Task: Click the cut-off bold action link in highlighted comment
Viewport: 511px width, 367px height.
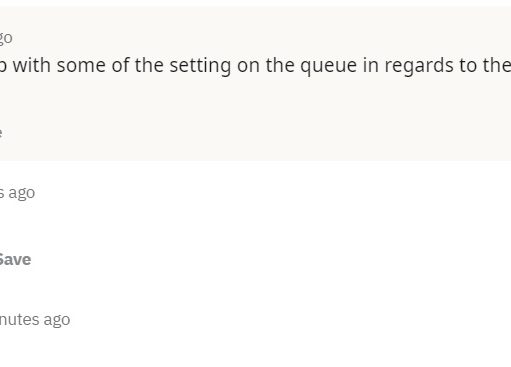Action: click(1, 133)
